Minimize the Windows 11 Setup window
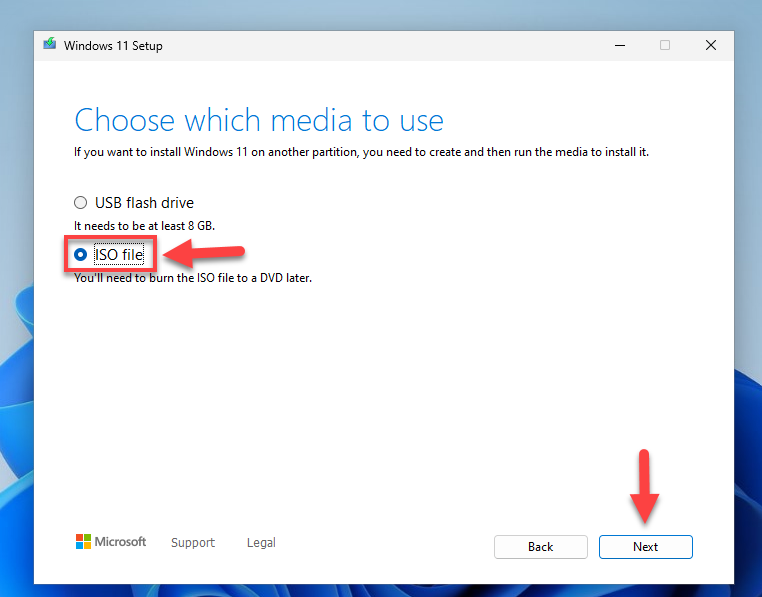This screenshot has height=597, width=762. pyautogui.click(x=620, y=45)
